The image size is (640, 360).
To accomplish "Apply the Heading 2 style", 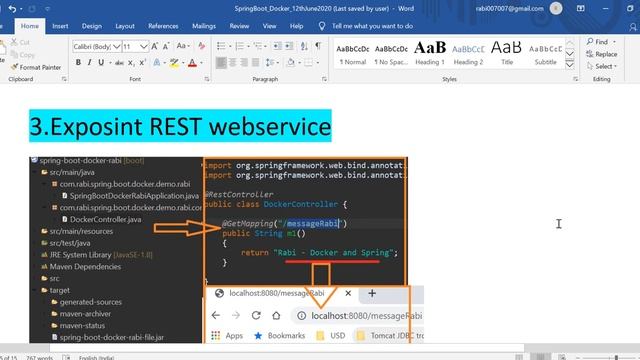I will (468, 54).
